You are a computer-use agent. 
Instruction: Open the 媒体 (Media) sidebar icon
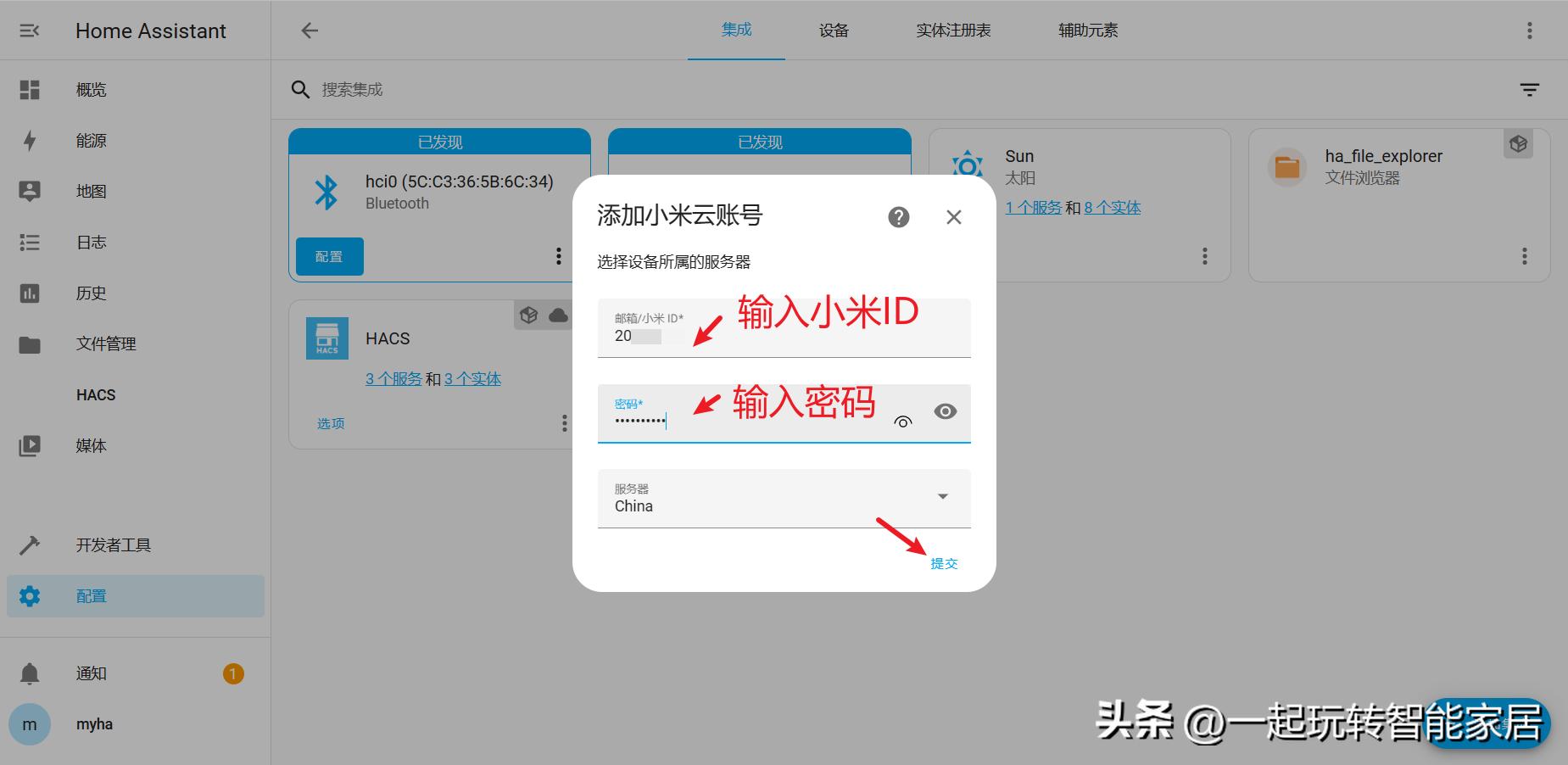(x=30, y=445)
